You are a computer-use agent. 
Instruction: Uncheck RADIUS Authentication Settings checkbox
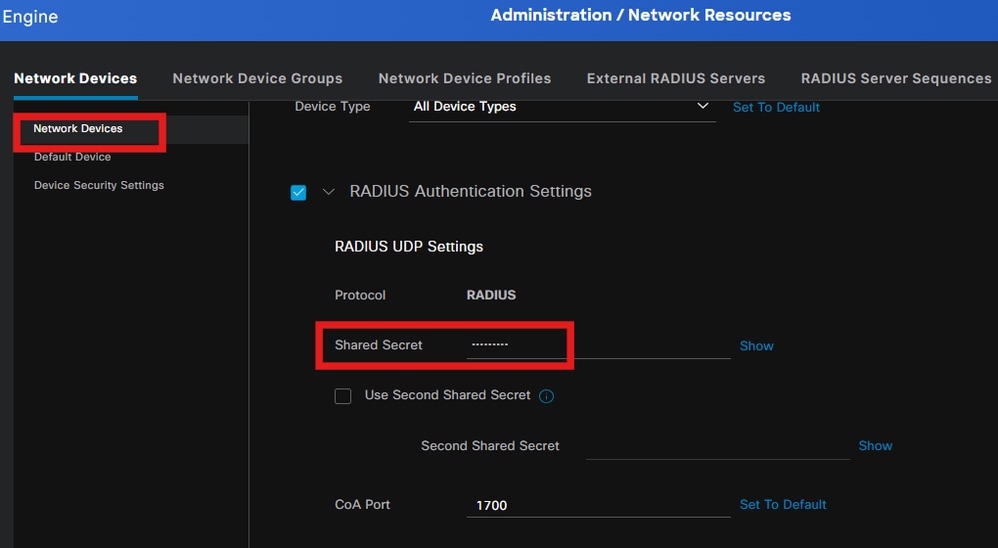pos(298,192)
